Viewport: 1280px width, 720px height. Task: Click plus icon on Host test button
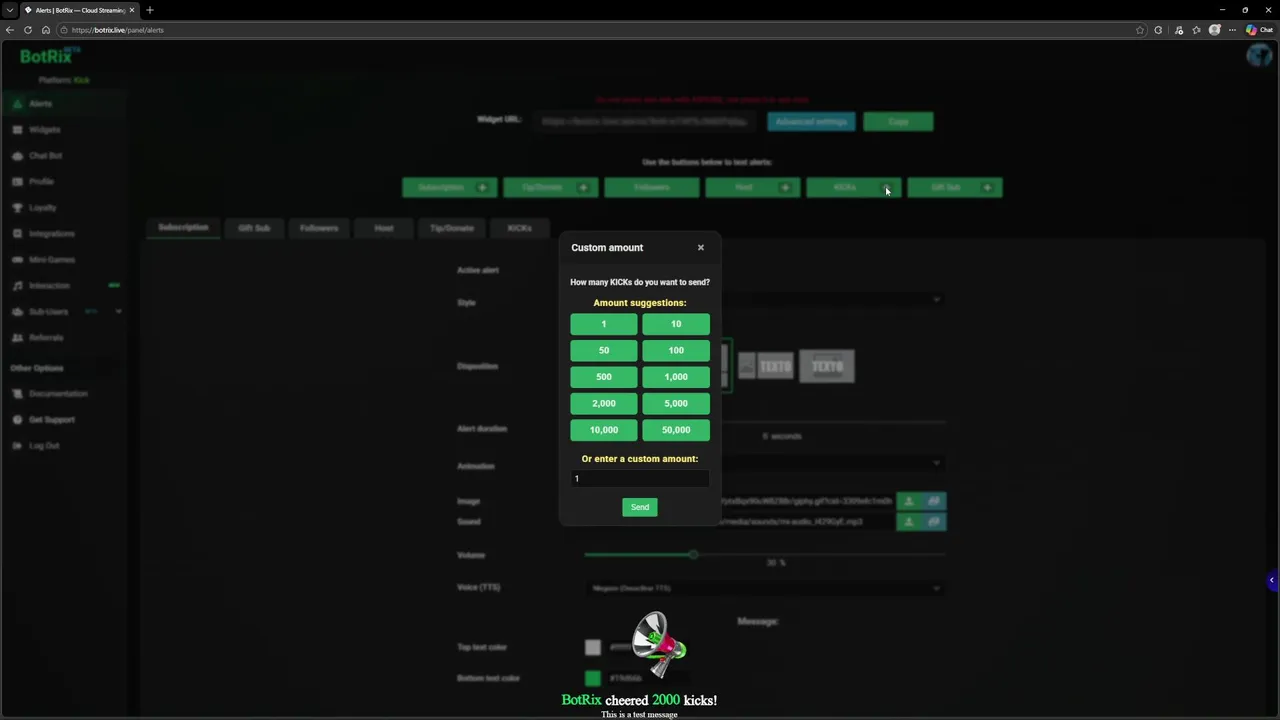coord(785,188)
